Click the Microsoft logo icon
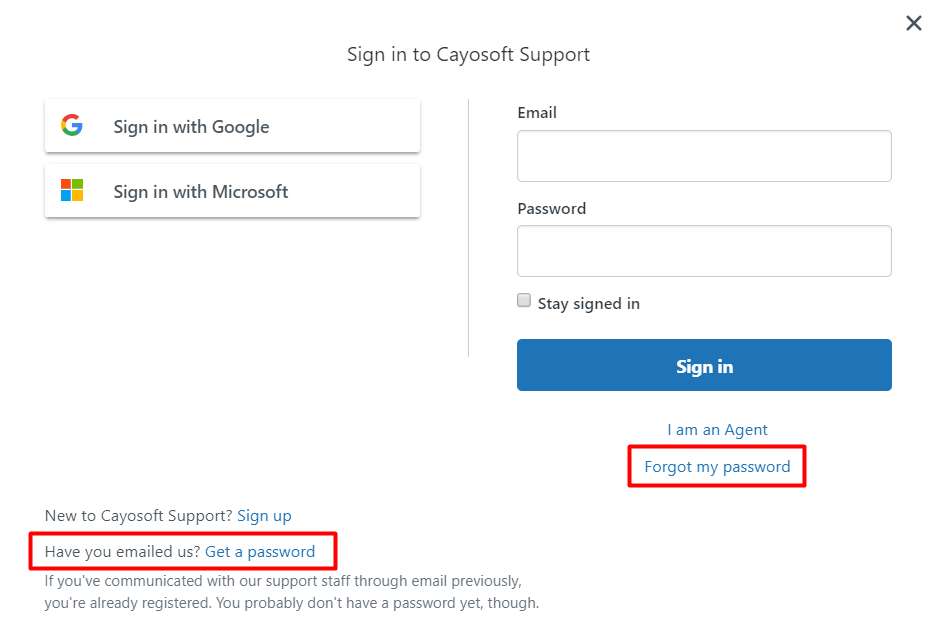The image size is (930, 635). pyautogui.click(x=72, y=190)
